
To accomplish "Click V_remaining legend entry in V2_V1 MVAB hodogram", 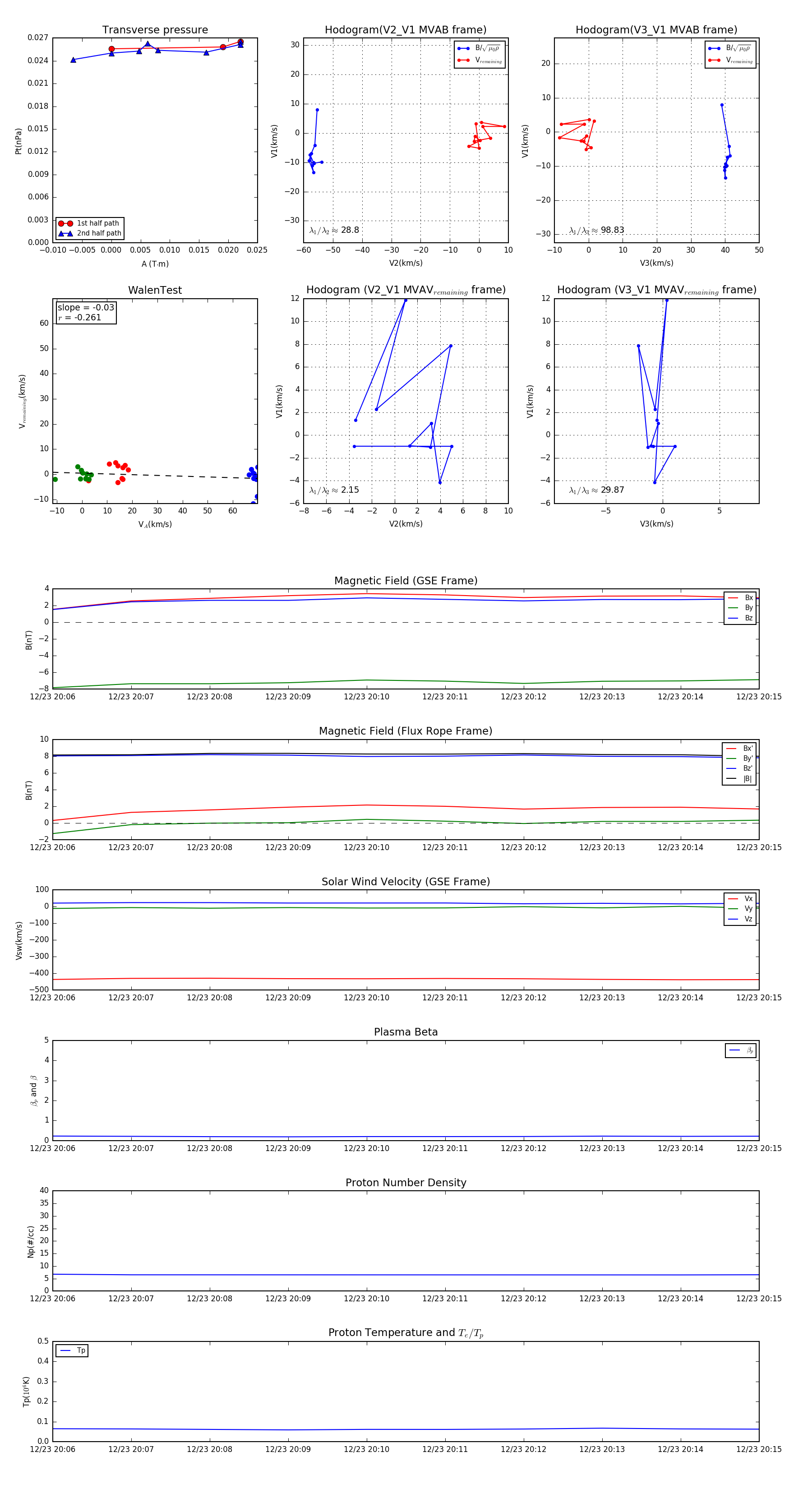I will click(480, 60).
